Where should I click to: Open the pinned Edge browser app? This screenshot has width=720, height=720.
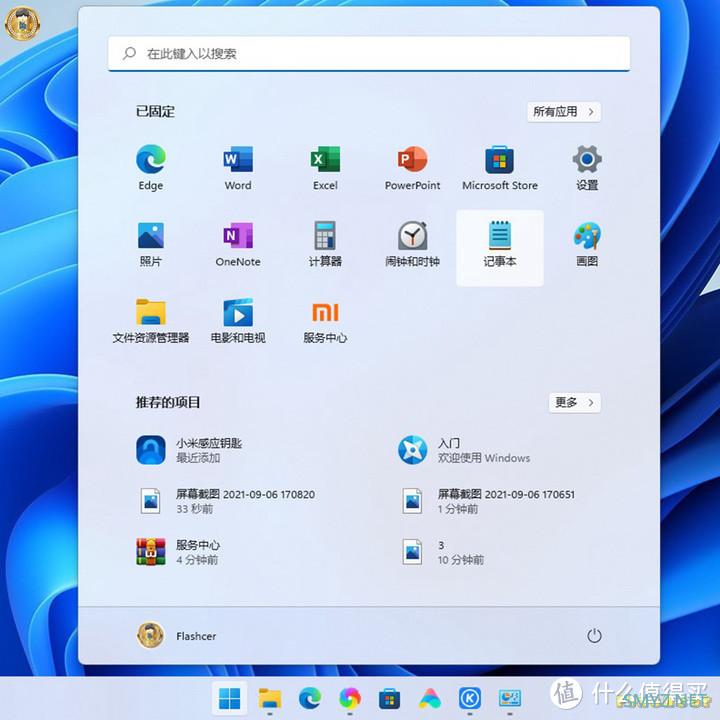[x=151, y=167]
